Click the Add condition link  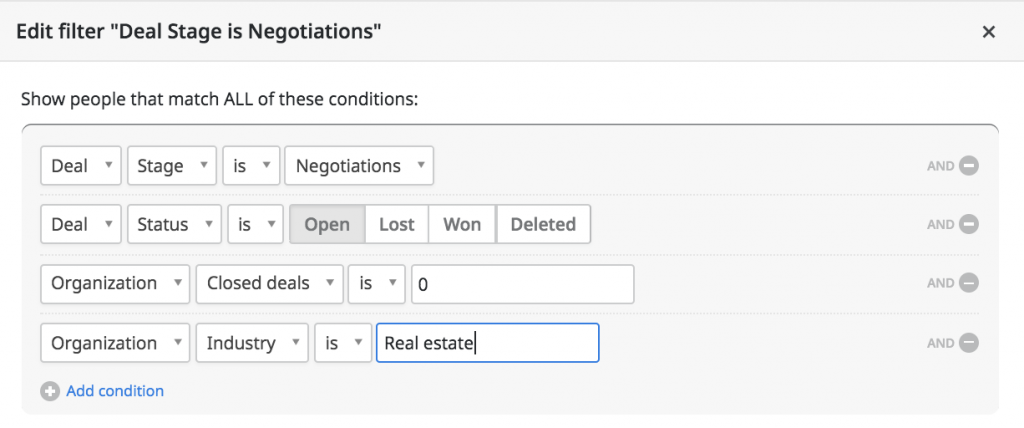pyautogui.click(x=115, y=391)
